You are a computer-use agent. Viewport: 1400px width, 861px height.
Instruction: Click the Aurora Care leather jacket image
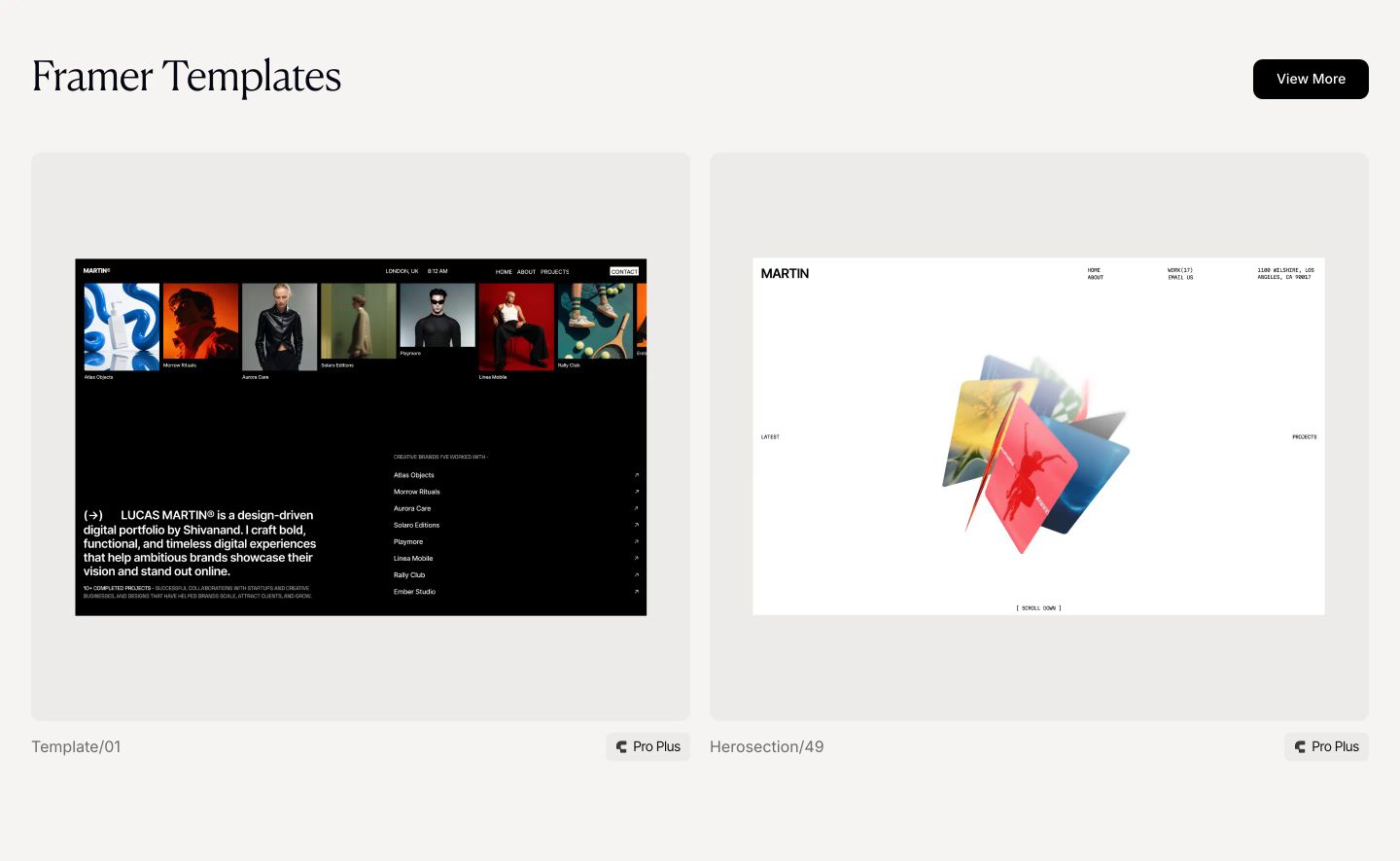tap(279, 327)
